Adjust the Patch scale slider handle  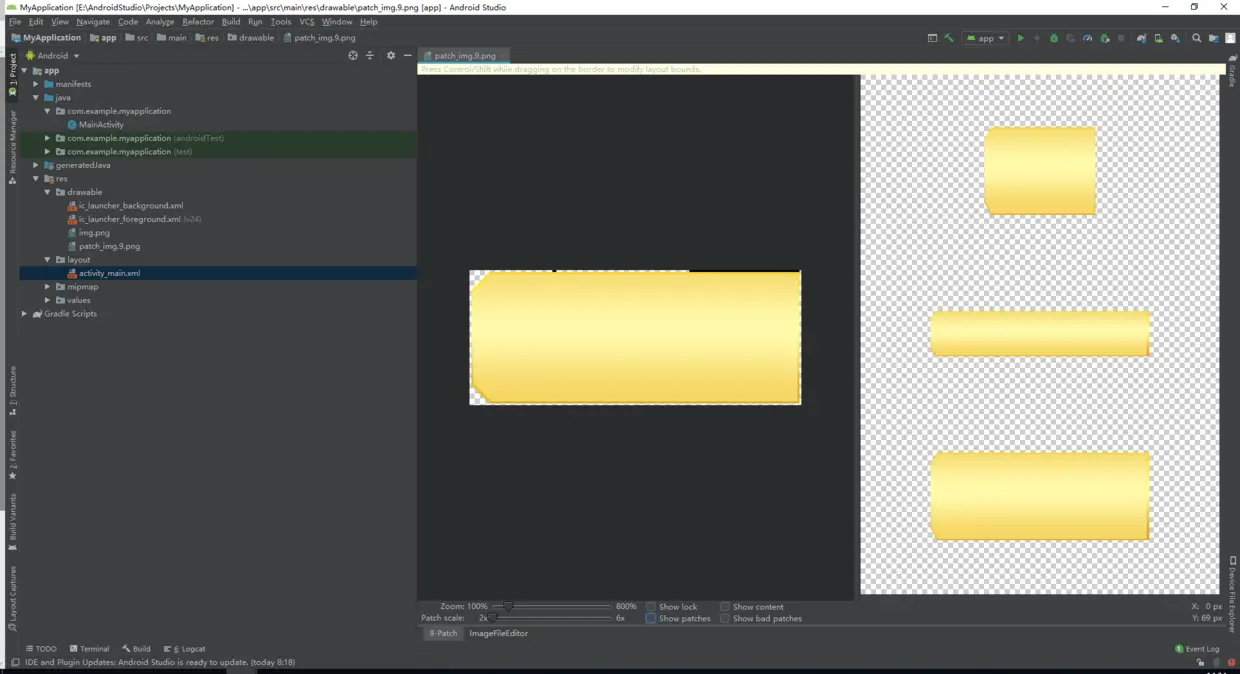(x=492, y=618)
